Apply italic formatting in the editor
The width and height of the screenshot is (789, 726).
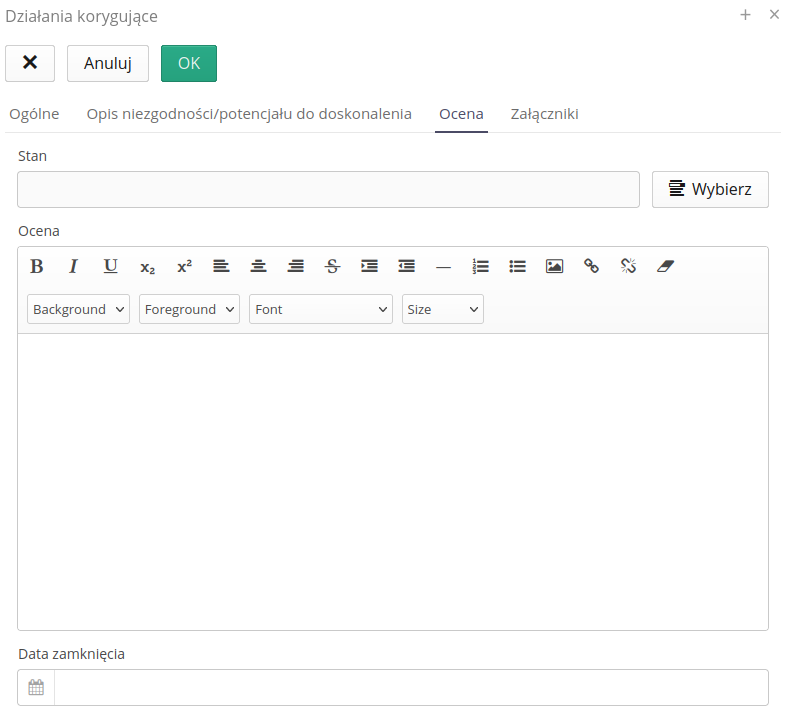click(73, 266)
